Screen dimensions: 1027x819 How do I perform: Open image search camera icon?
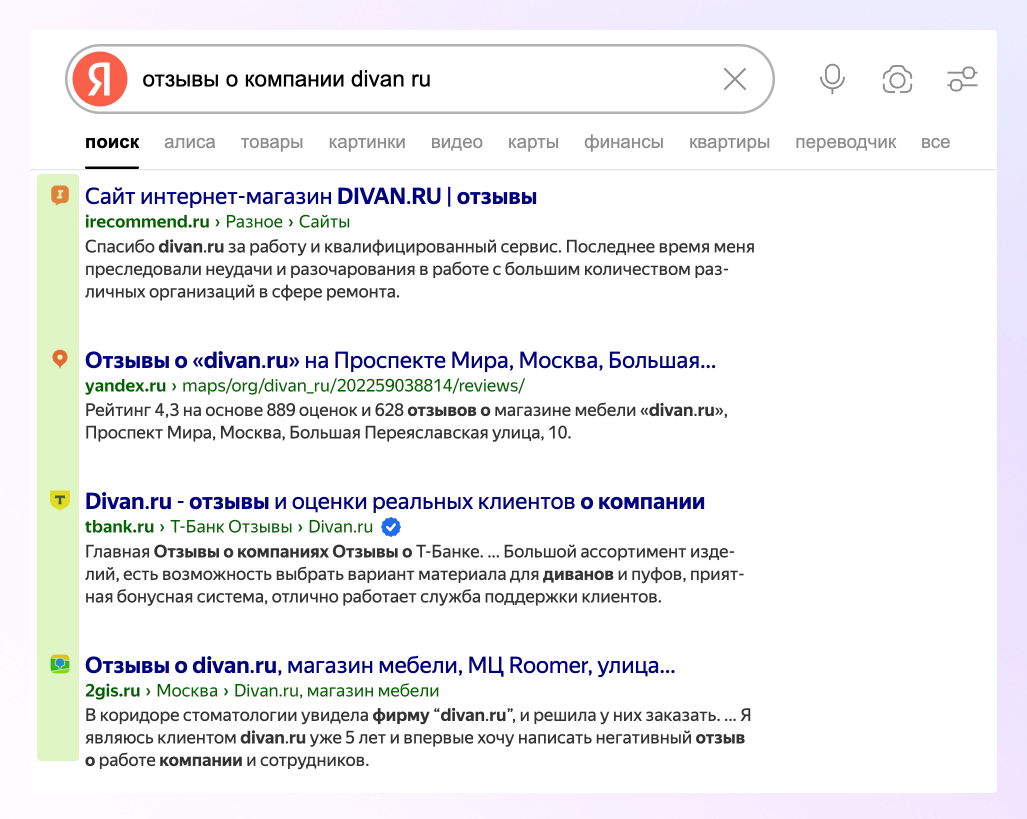(897, 79)
